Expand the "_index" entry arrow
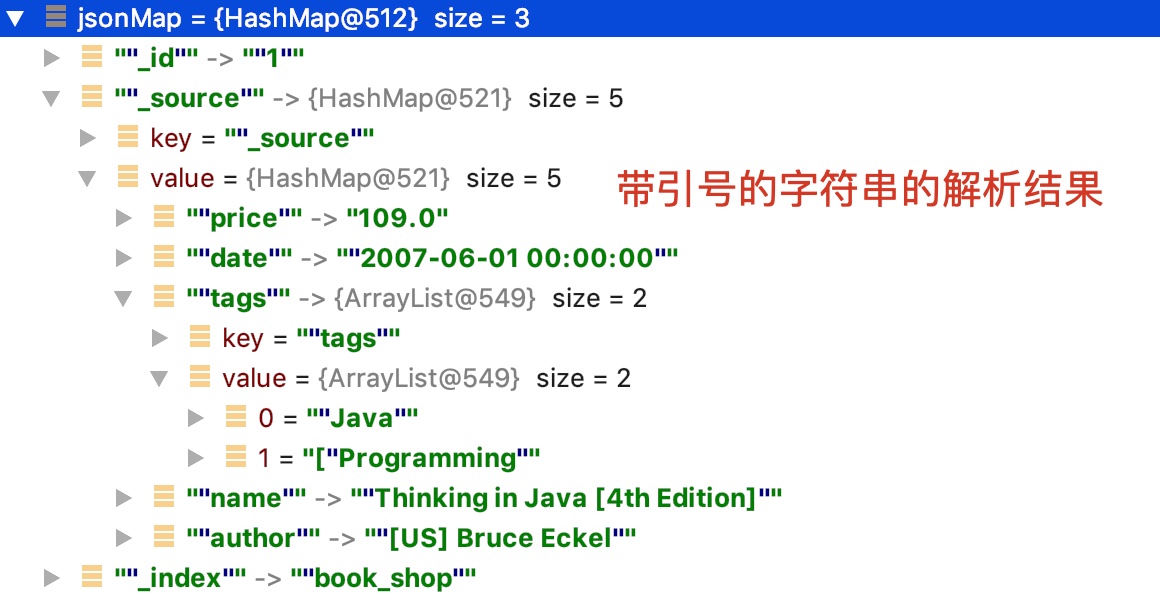The image size is (1160, 604). 51,578
